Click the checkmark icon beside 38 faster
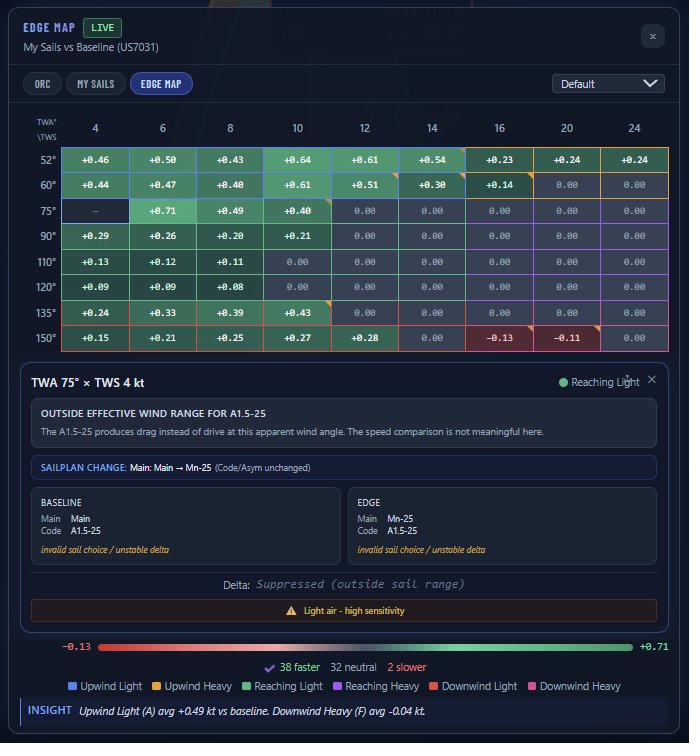700x756 pixels. tap(268, 667)
